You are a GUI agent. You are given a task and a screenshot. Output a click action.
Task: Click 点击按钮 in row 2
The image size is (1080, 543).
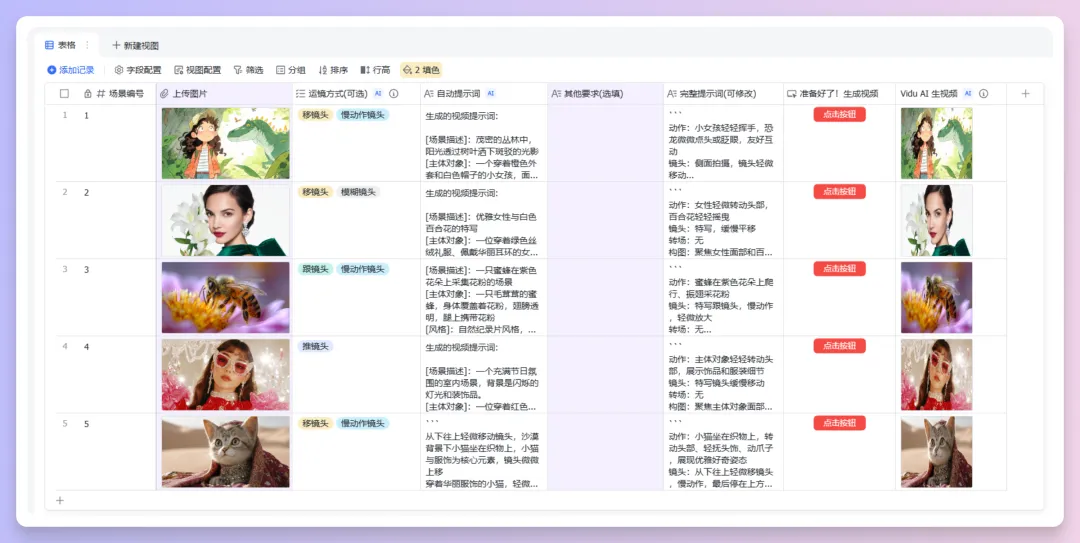click(839, 192)
